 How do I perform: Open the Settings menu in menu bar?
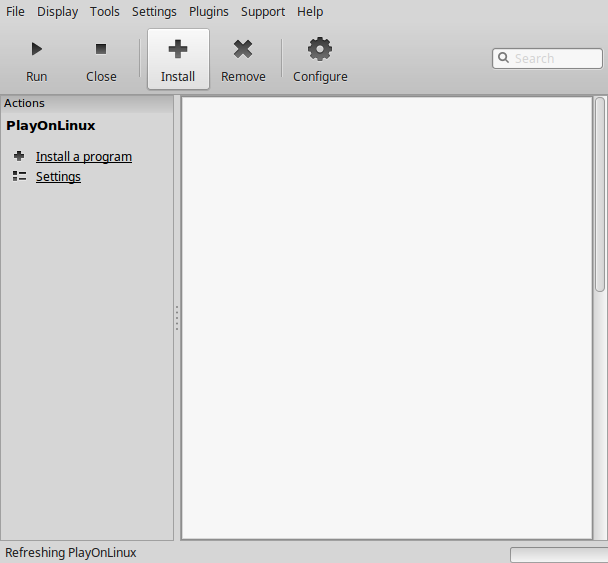click(154, 12)
